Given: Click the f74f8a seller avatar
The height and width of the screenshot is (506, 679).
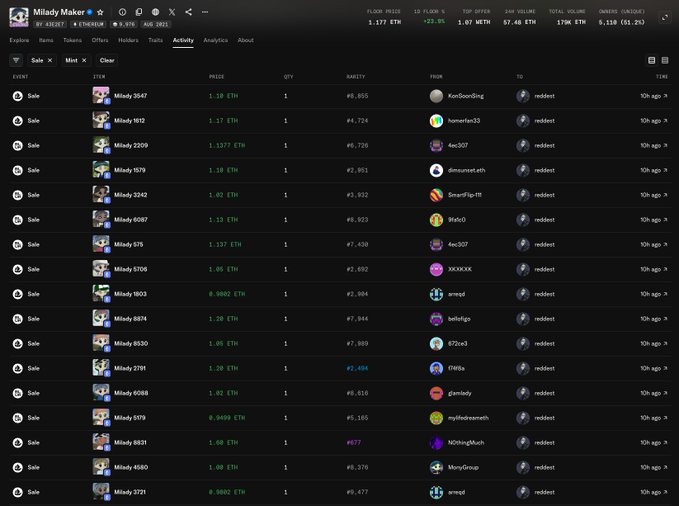Looking at the screenshot, I should click(436, 368).
